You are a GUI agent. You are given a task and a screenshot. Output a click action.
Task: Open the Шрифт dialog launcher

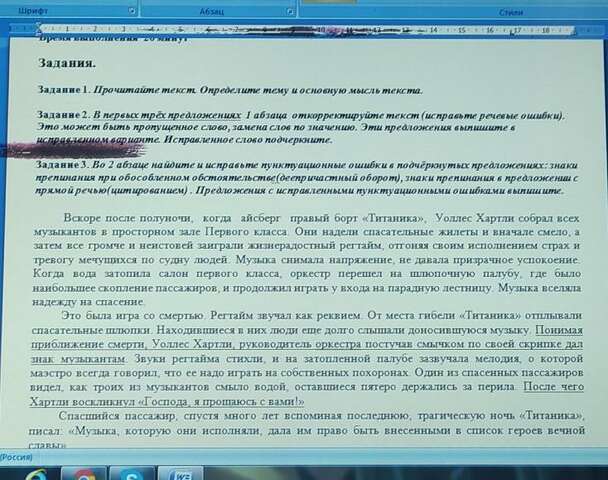[132, 11]
